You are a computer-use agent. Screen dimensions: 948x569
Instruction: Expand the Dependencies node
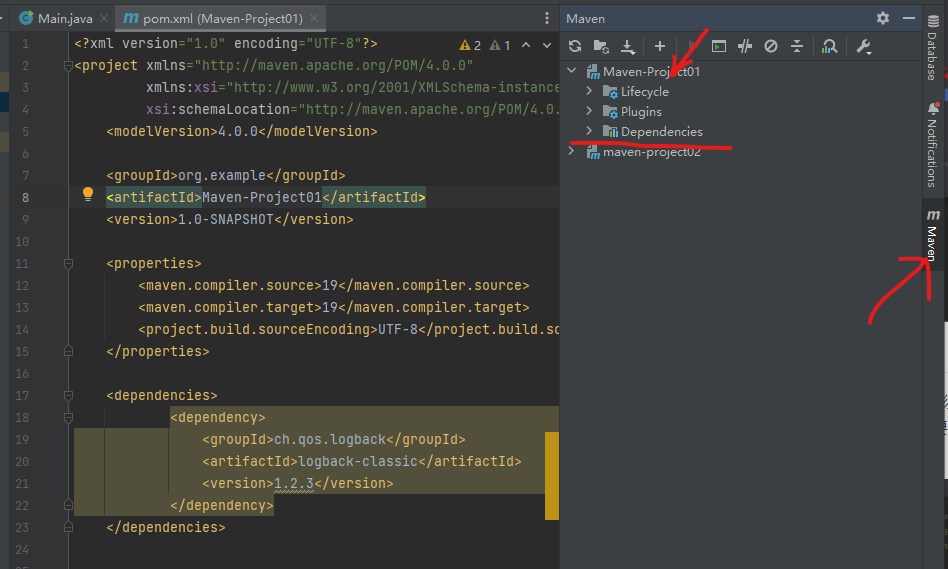coord(589,131)
